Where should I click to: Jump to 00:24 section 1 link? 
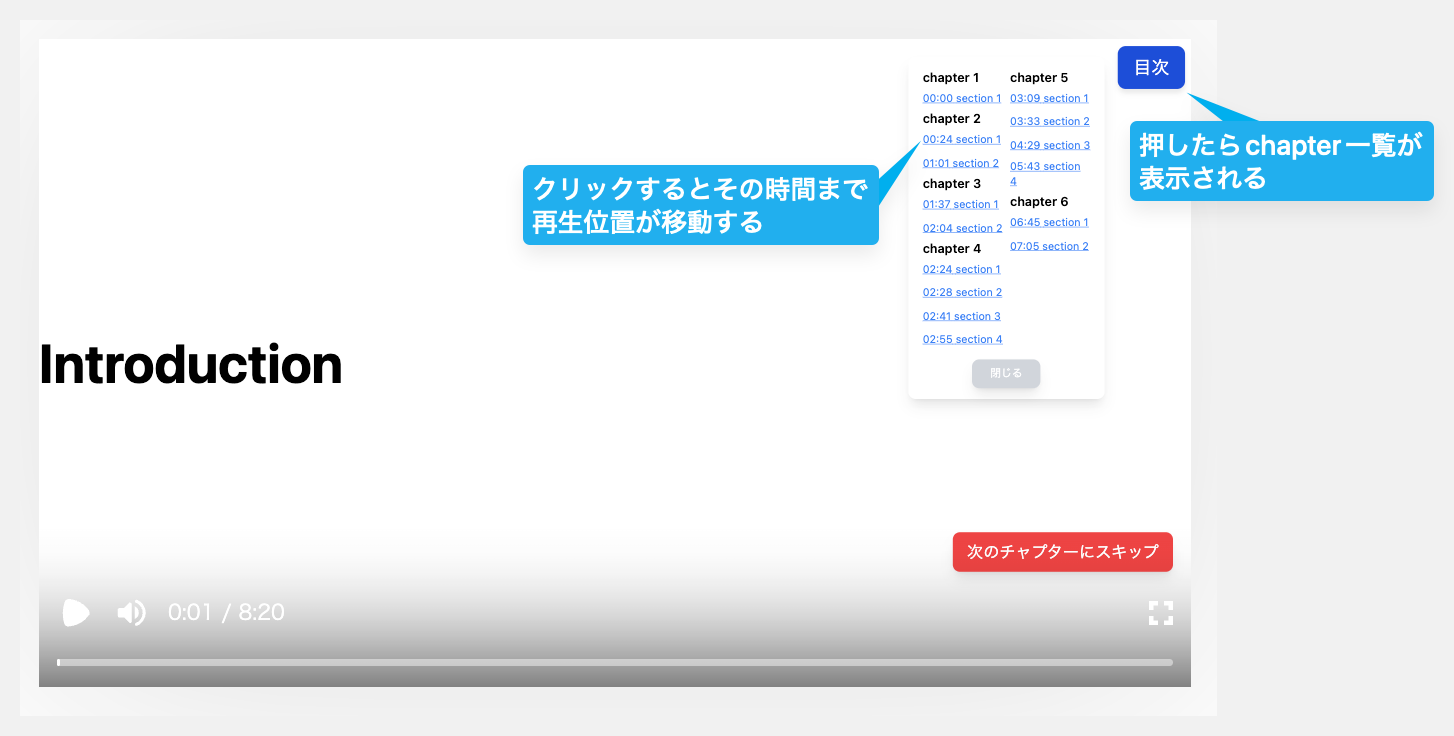click(x=962, y=139)
